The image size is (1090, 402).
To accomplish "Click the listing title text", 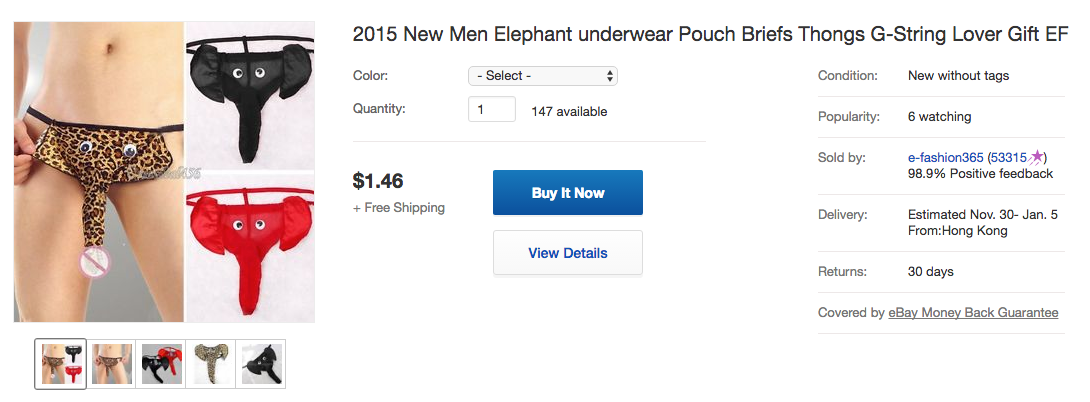I will (x=710, y=35).
